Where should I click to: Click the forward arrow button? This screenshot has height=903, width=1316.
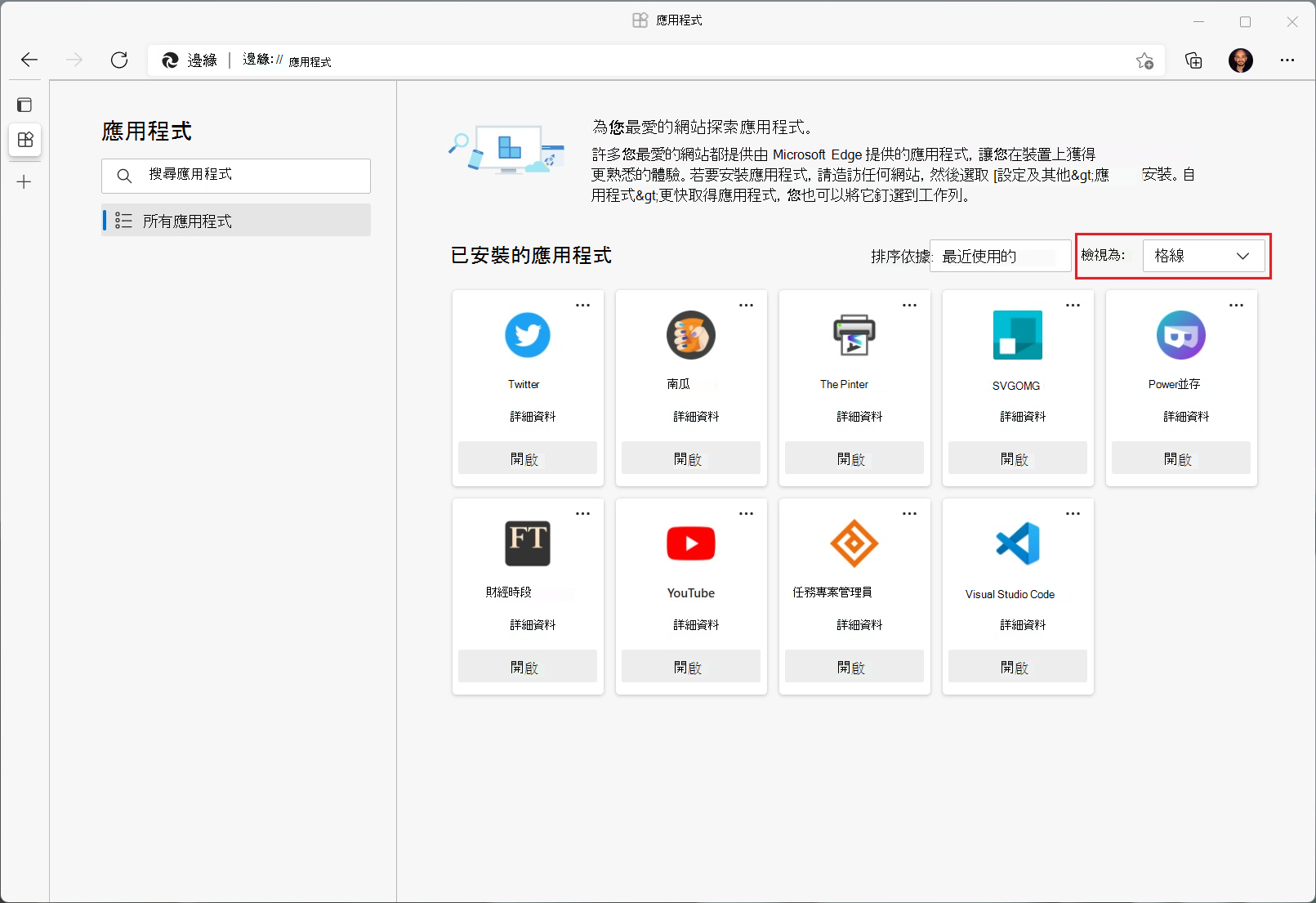(x=74, y=60)
